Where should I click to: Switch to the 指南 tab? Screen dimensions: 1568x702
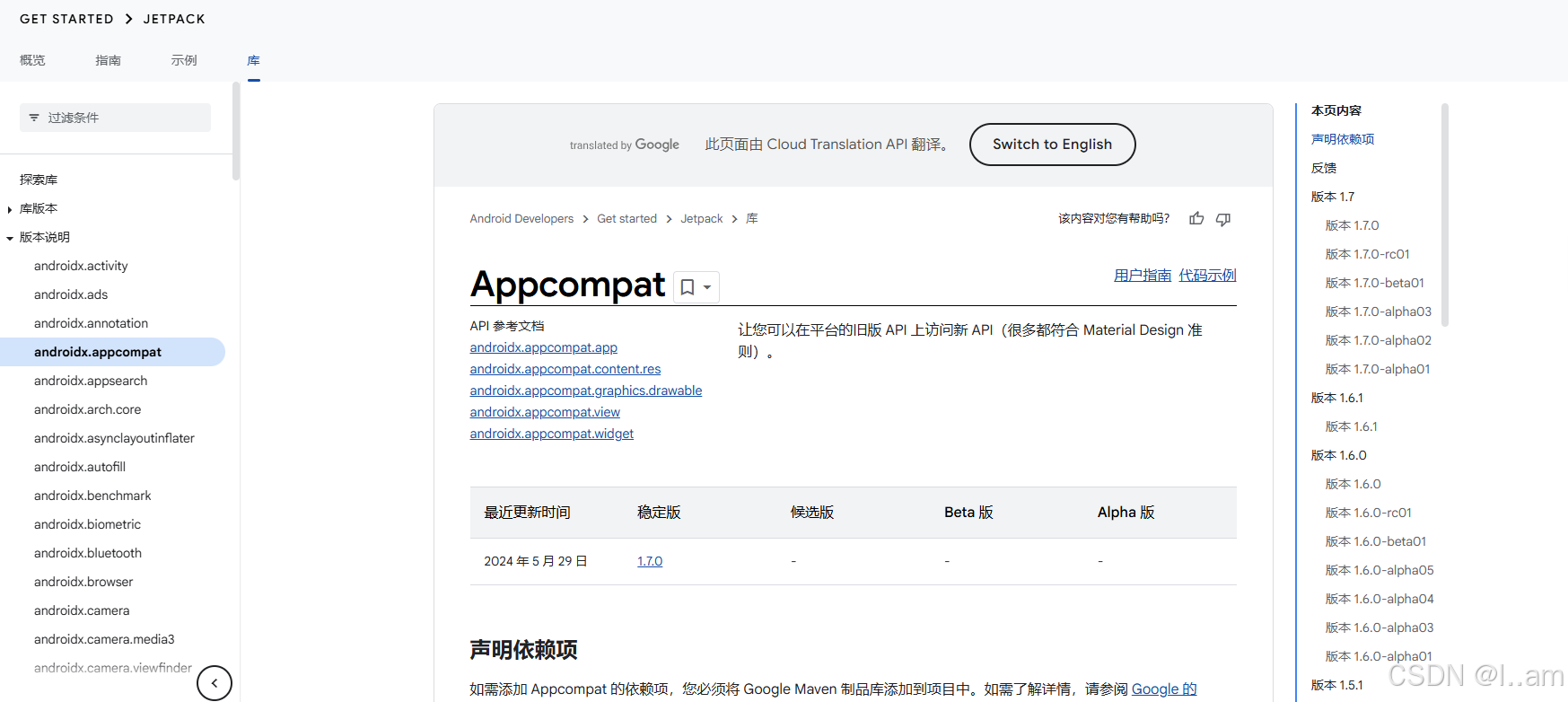108,60
